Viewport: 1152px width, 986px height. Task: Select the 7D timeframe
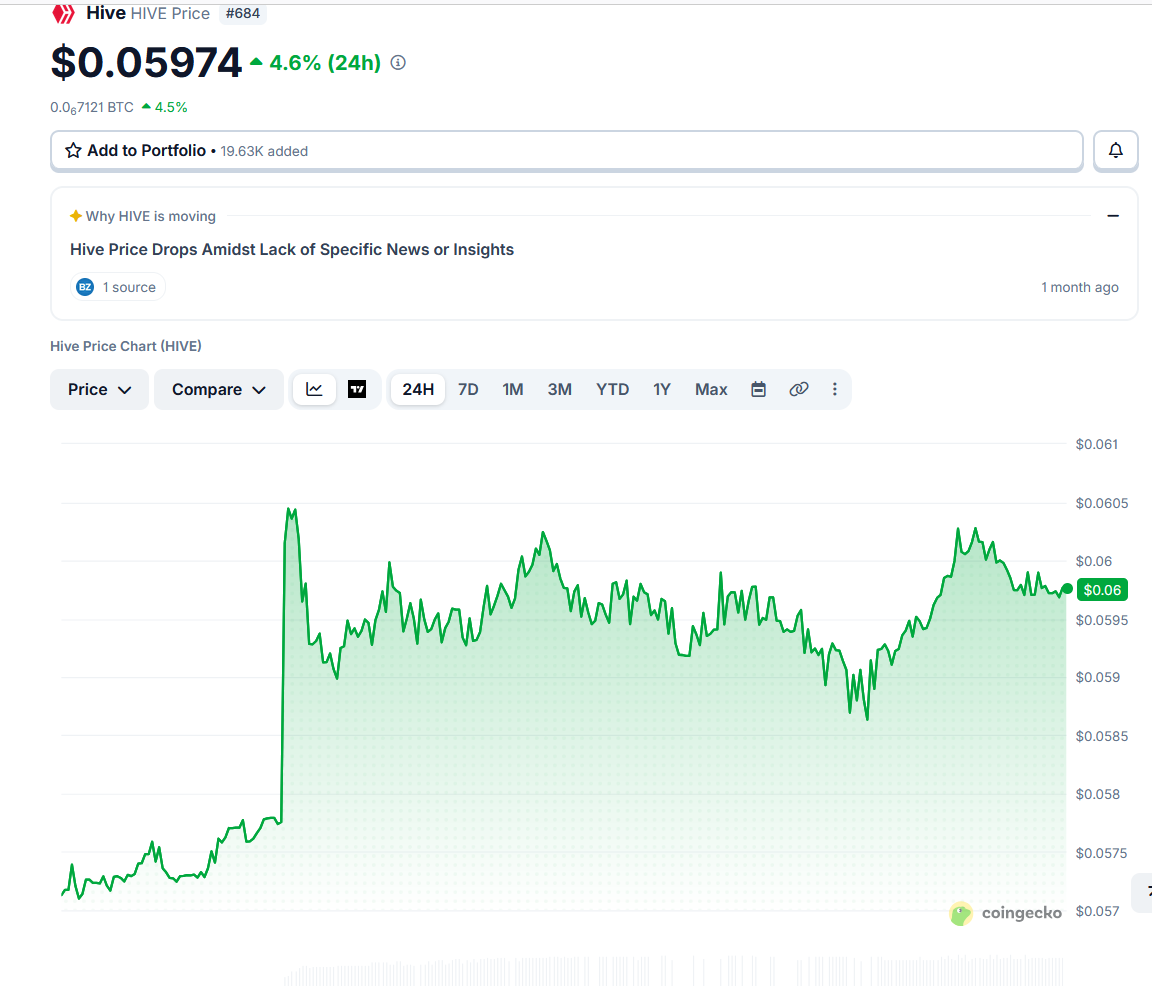[x=468, y=389]
